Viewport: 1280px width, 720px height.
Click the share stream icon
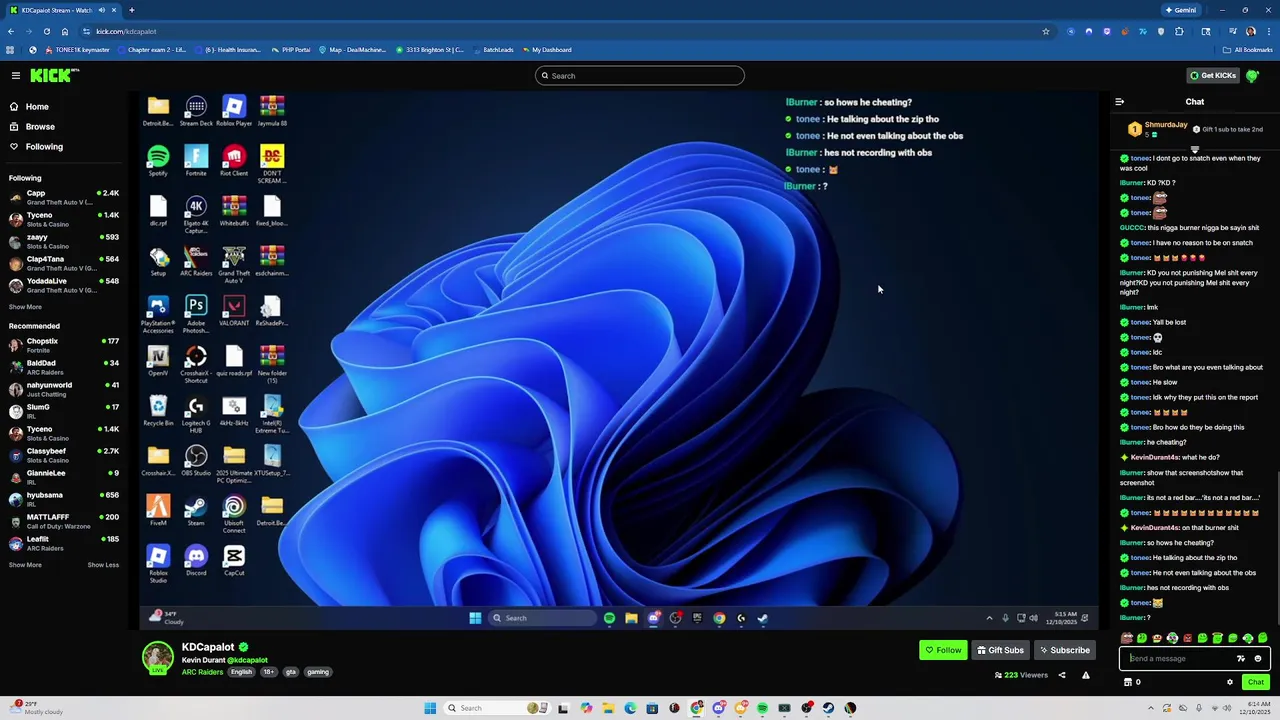(1062, 675)
